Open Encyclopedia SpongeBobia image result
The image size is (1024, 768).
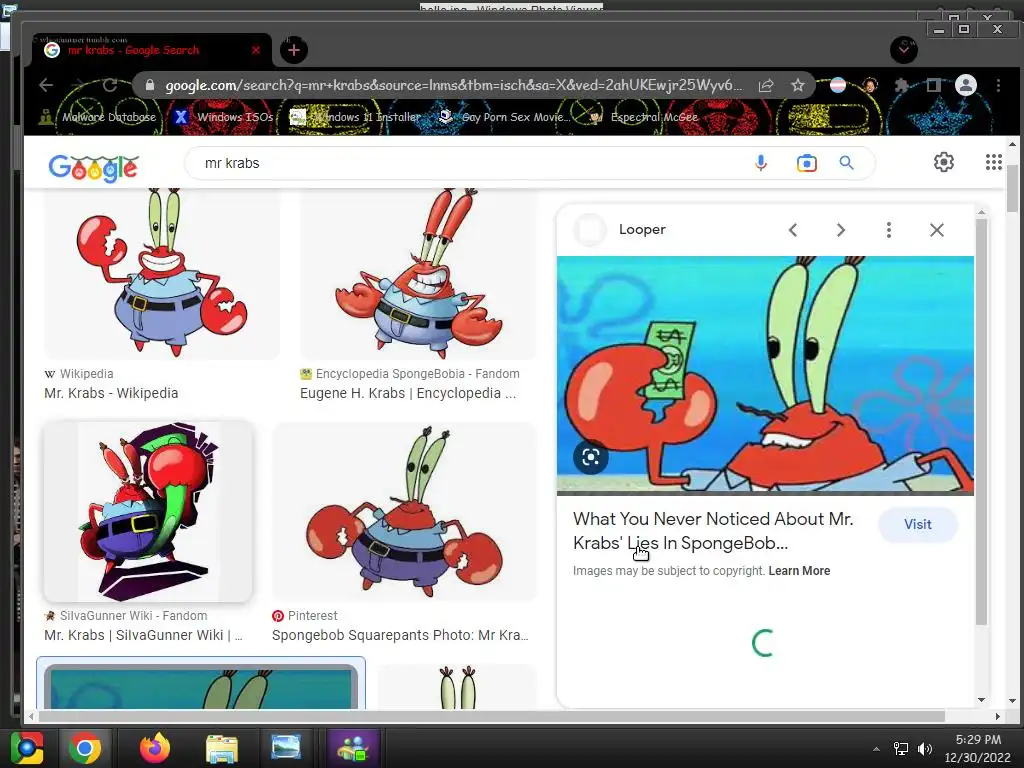(418, 273)
